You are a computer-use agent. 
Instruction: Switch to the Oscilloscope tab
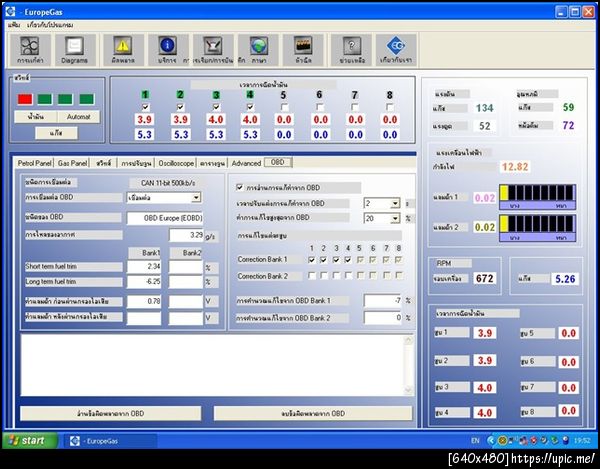(x=176, y=163)
